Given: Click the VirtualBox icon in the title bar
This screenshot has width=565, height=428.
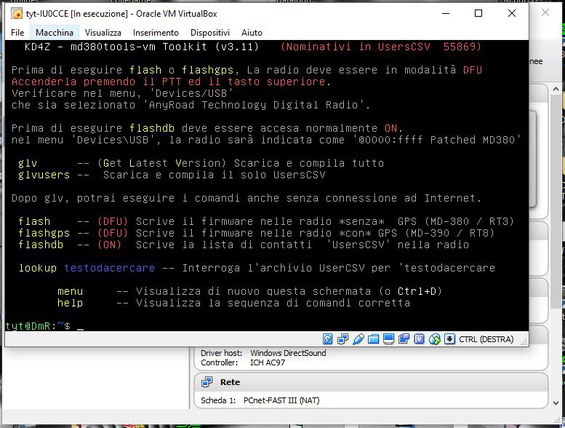Looking at the screenshot, I should (17, 14).
